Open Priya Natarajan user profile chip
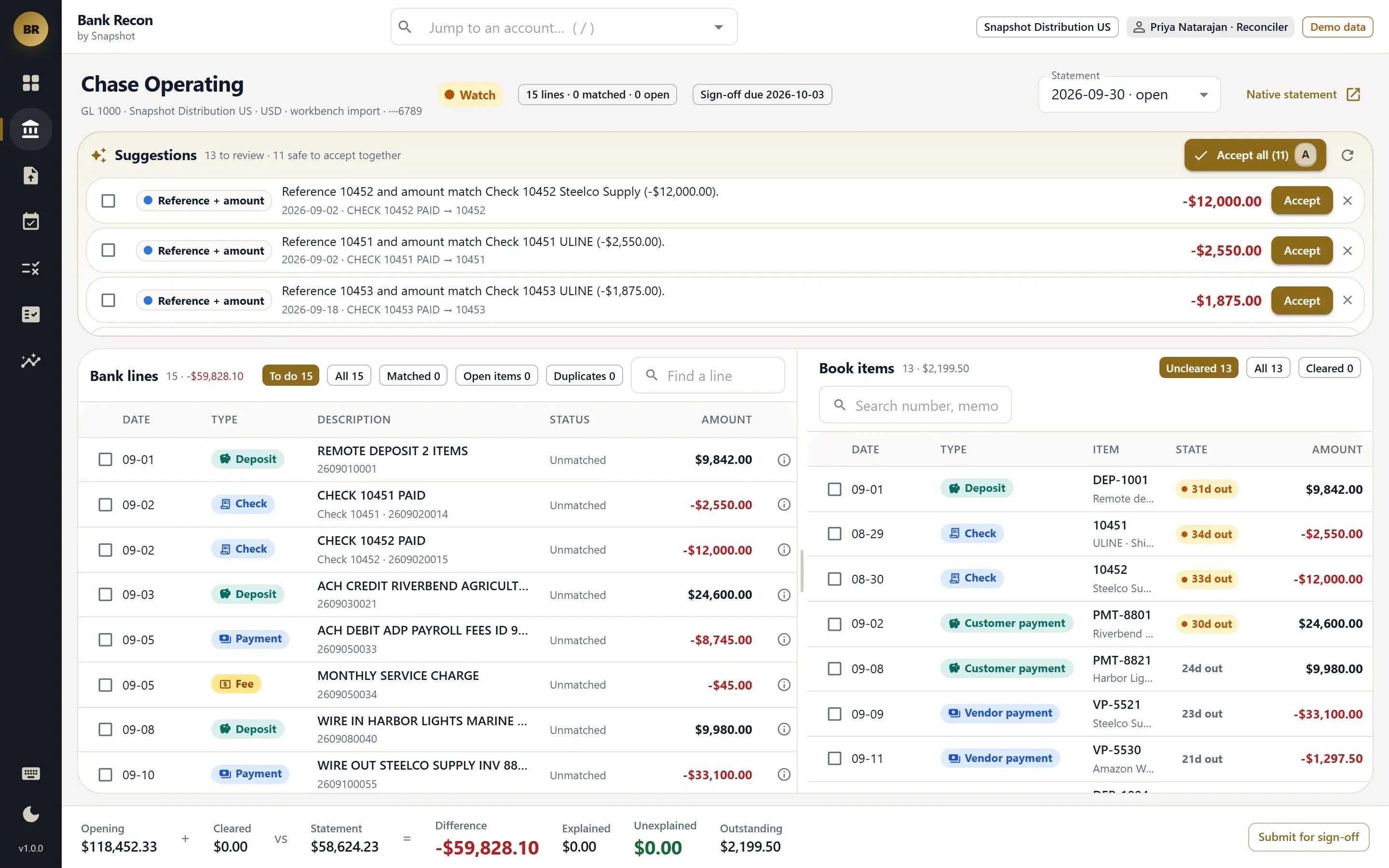This screenshot has width=1389, height=868. click(x=1210, y=27)
